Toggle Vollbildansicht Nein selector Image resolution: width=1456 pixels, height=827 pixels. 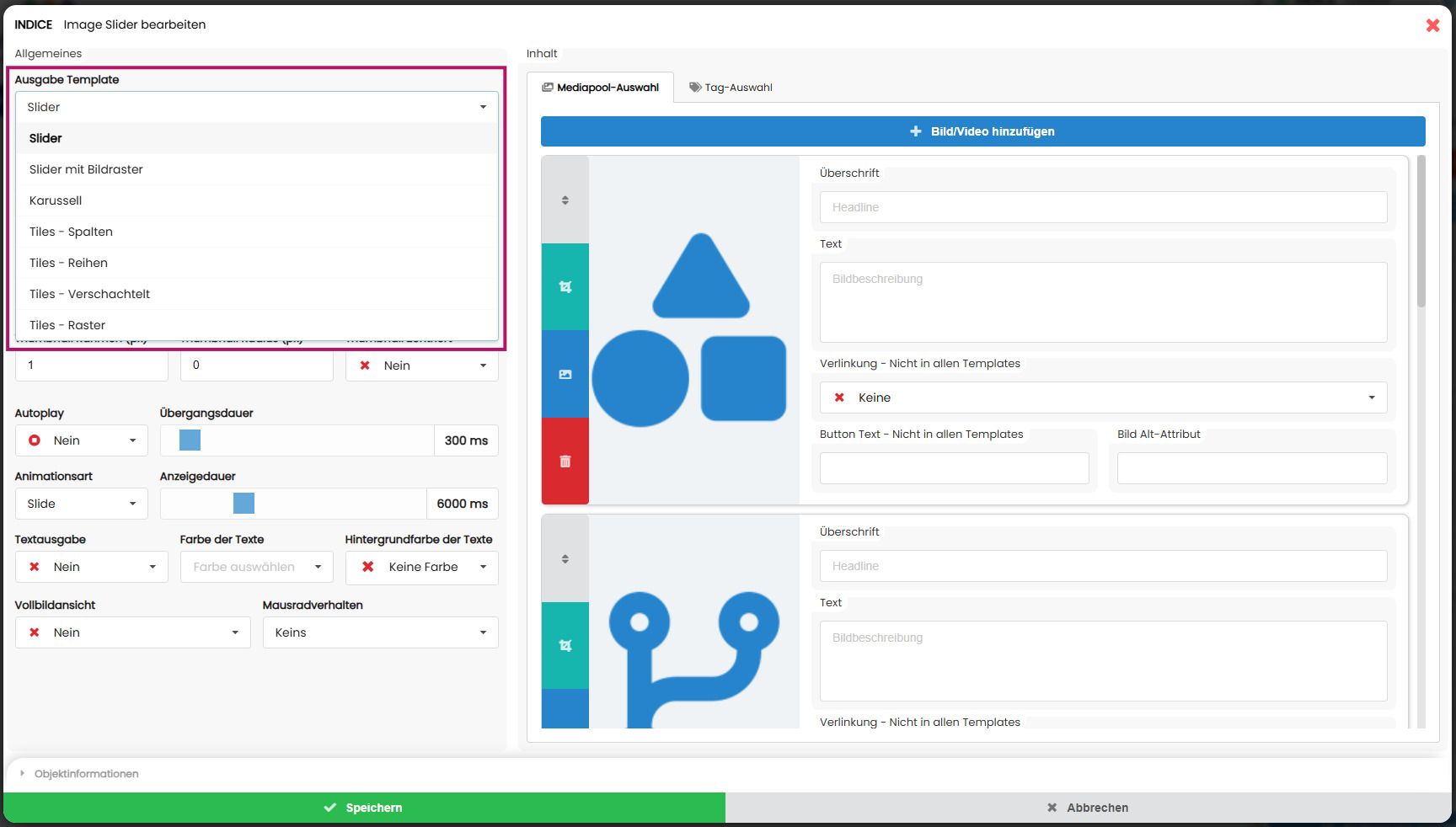click(x=132, y=632)
